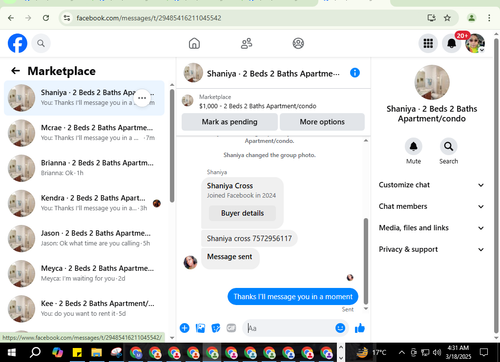Open the Windows Start button

click(12, 352)
